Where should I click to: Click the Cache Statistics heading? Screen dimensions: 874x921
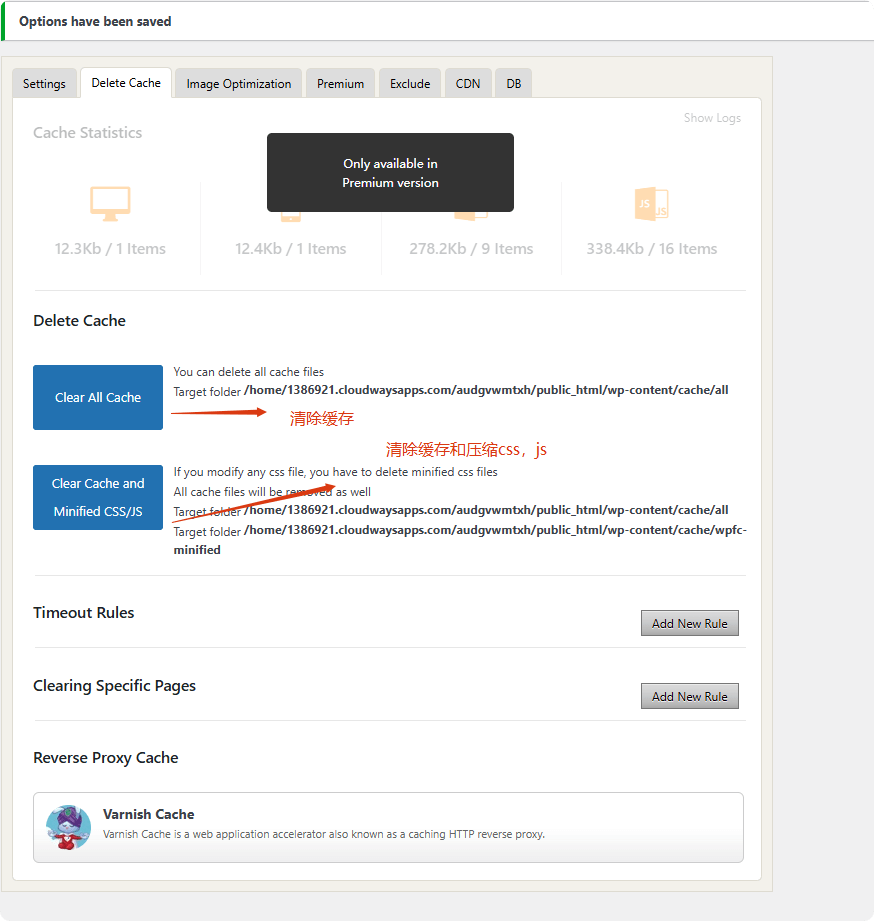(x=88, y=133)
